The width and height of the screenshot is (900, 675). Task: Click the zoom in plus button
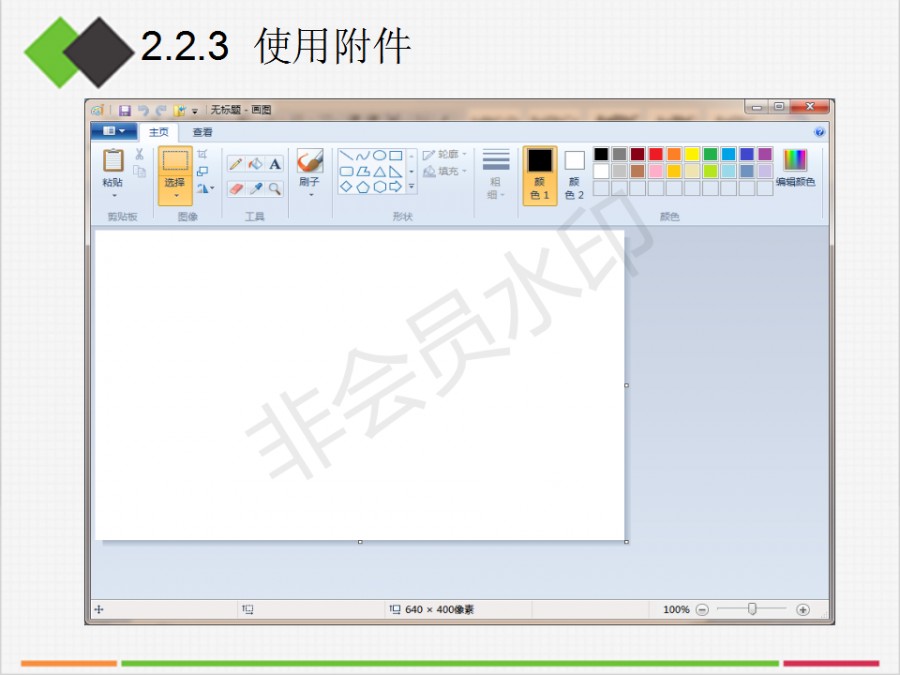click(803, 609)
